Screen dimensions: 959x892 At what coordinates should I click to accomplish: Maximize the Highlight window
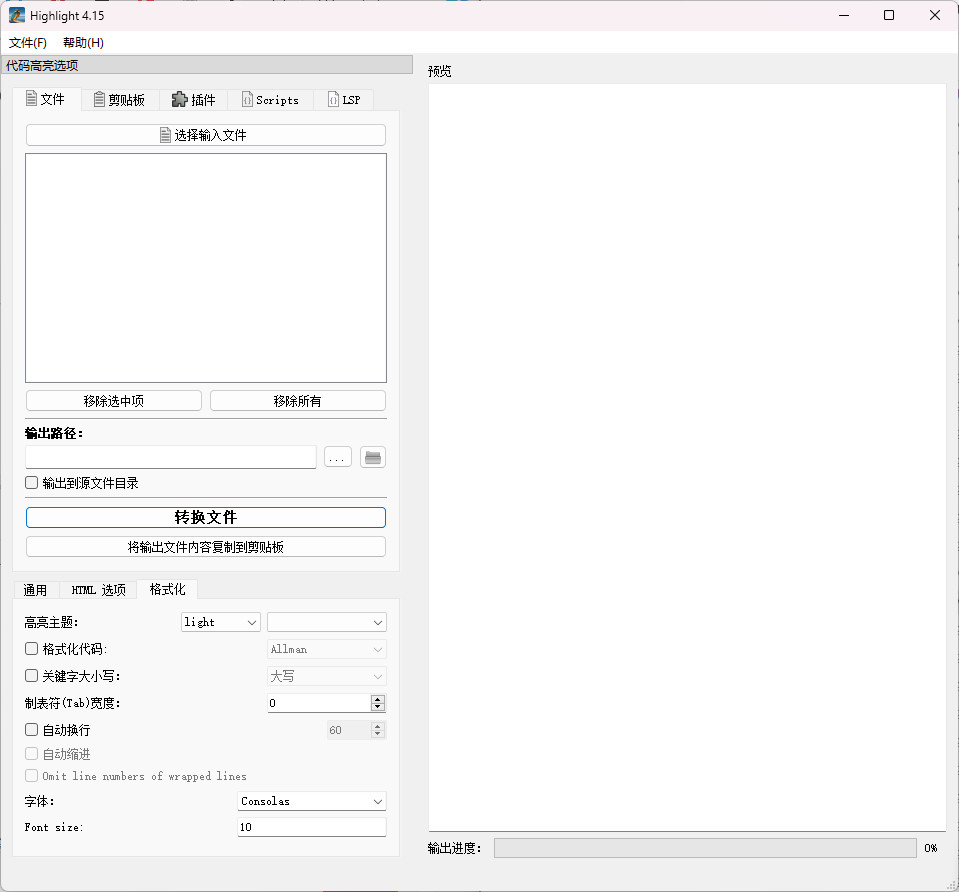click(889, 15)
